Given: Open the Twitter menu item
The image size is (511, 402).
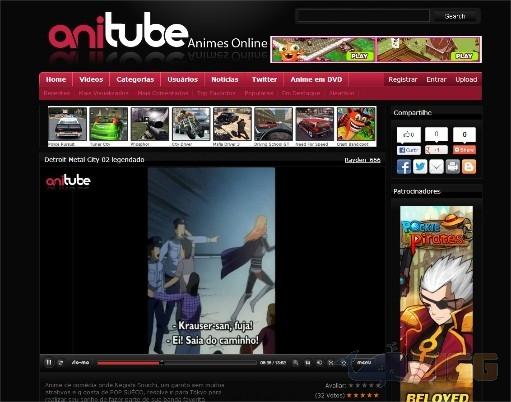Looking at the screenshot, I should click(x=264, y=80).
